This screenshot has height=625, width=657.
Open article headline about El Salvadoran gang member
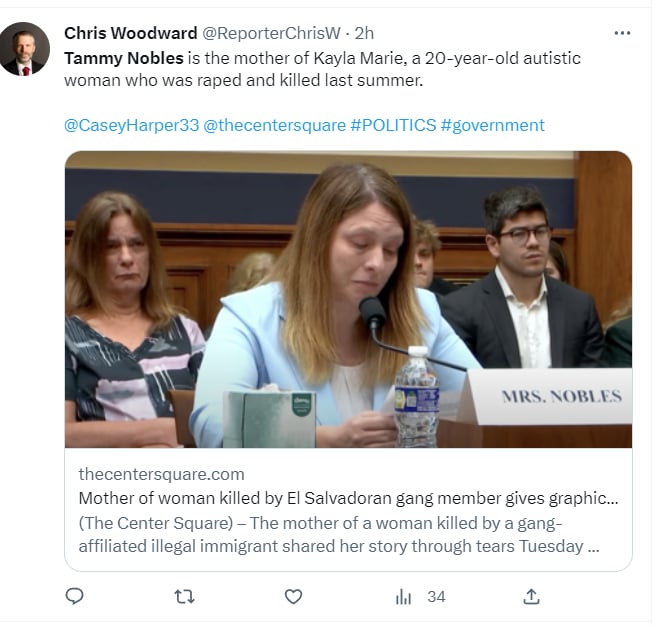click(348, 498)
